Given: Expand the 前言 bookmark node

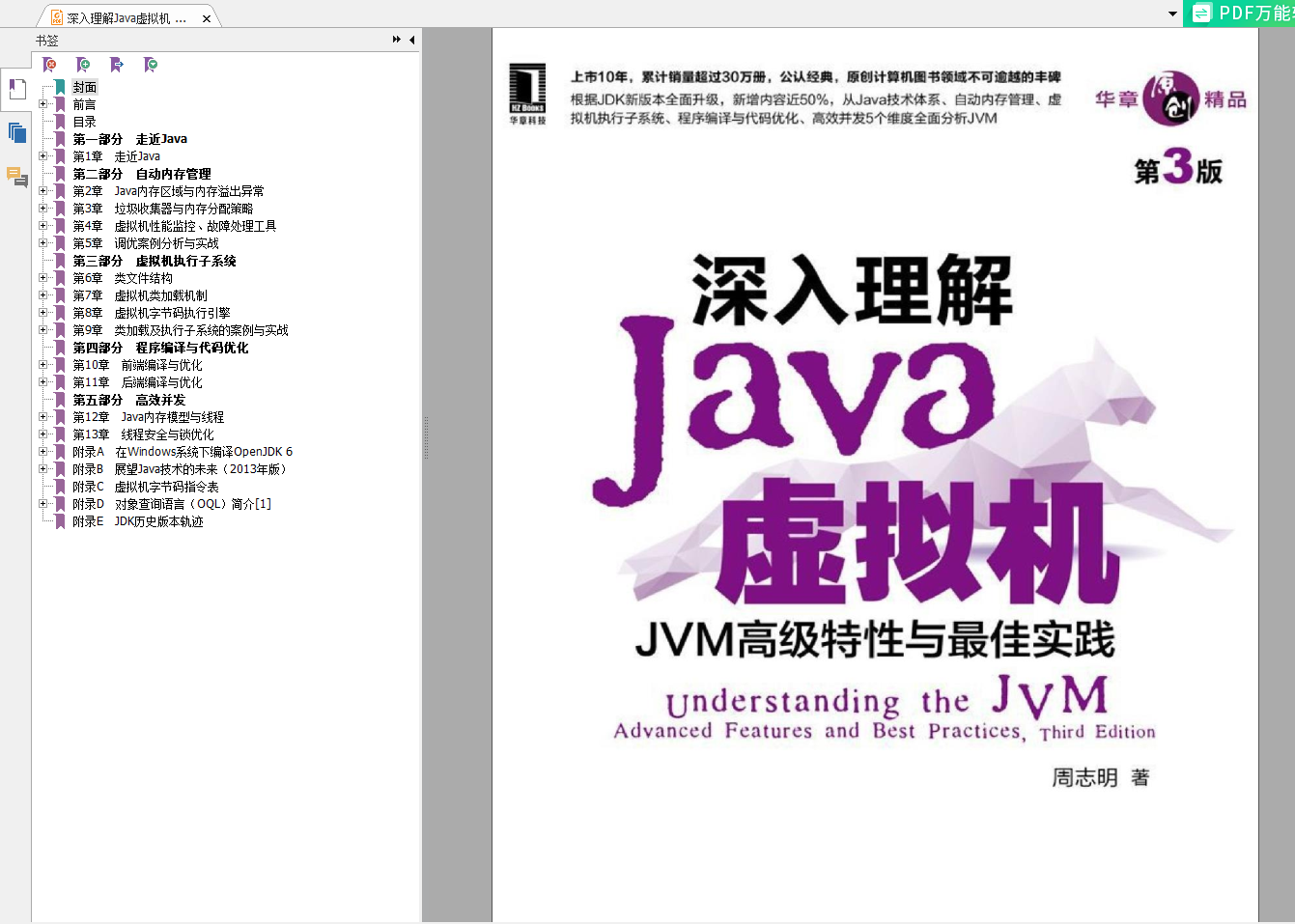Looking at the screenshot, I should point(42,104).
